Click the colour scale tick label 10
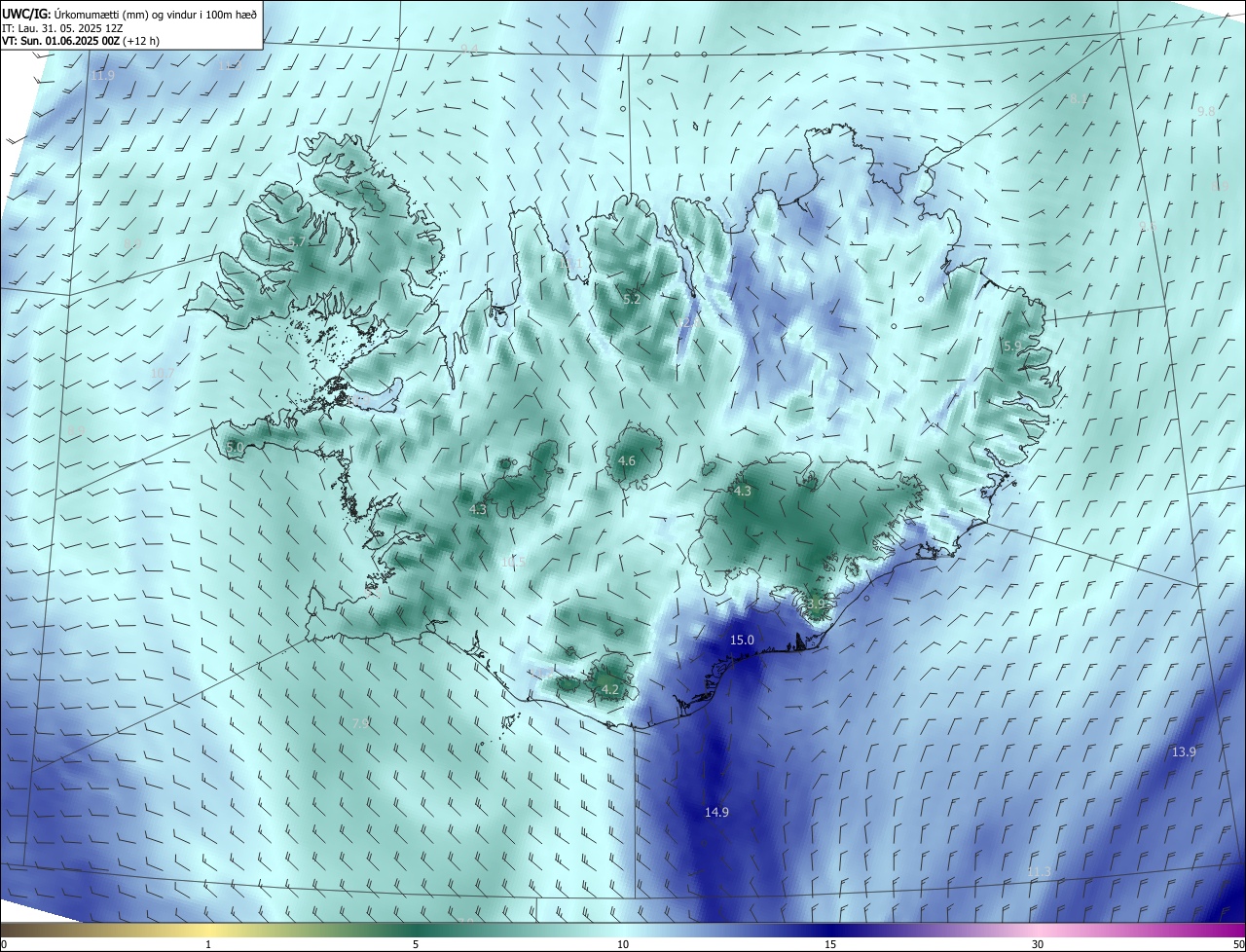1246x952 pixels. coord(623,944)
